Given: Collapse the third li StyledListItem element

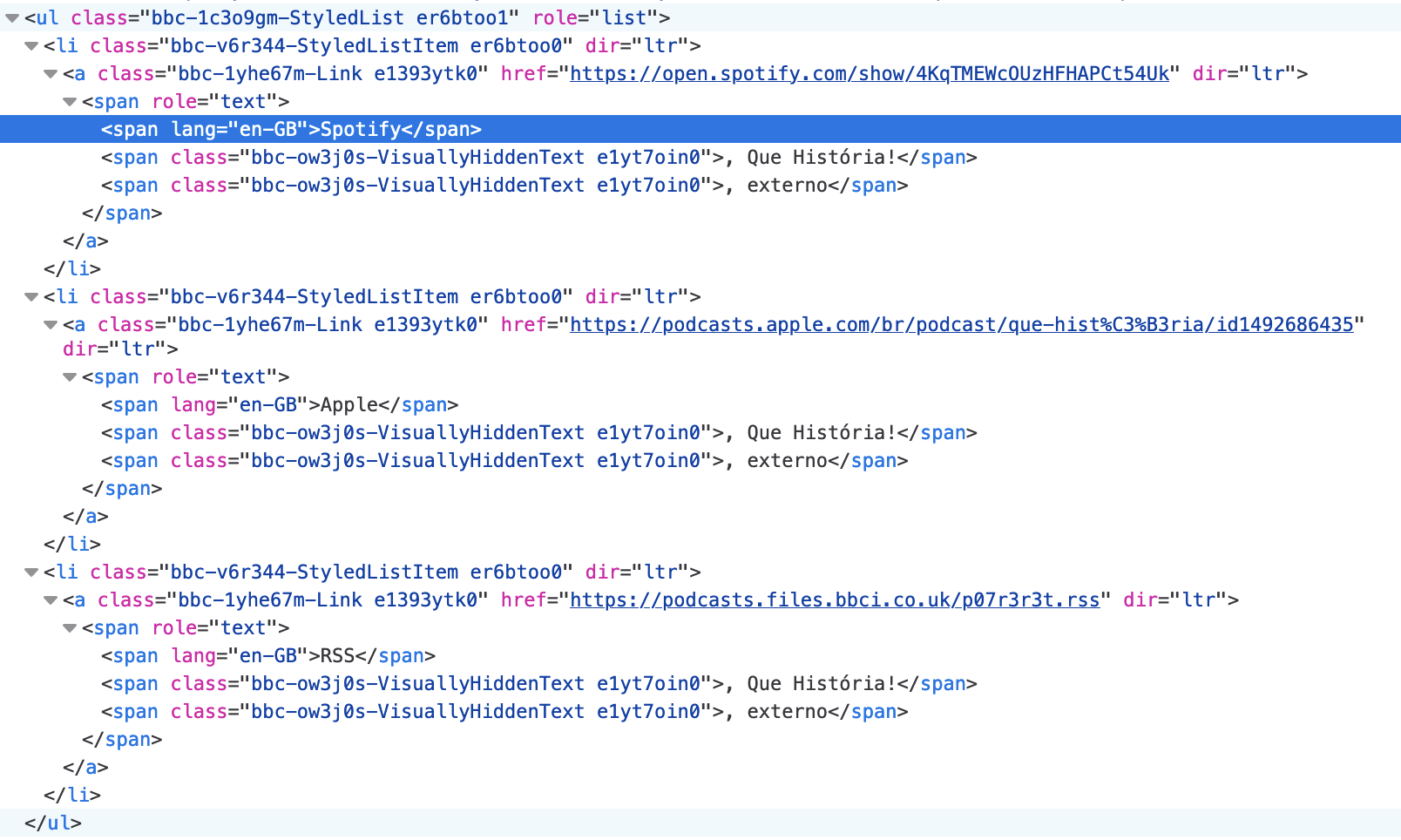Looking at the screenshot, I should 30,572.
